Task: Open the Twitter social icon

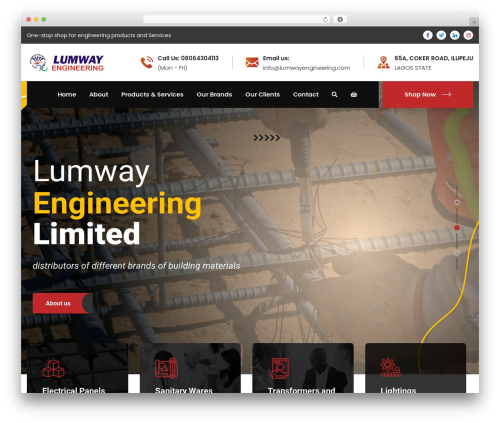Action: pos(441,35)
